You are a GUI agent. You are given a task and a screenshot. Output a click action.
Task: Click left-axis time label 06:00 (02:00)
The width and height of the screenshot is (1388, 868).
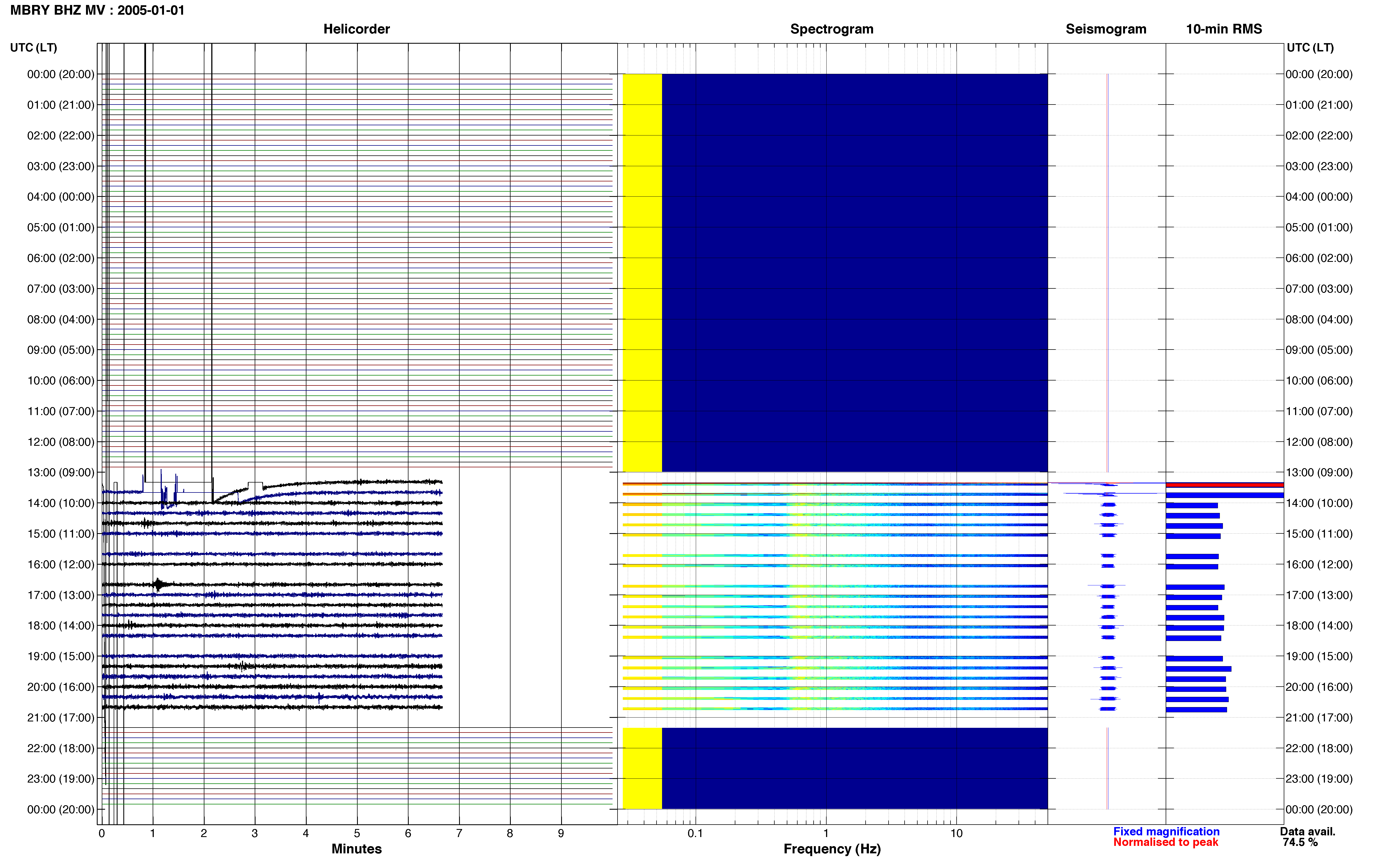[61, 258]
